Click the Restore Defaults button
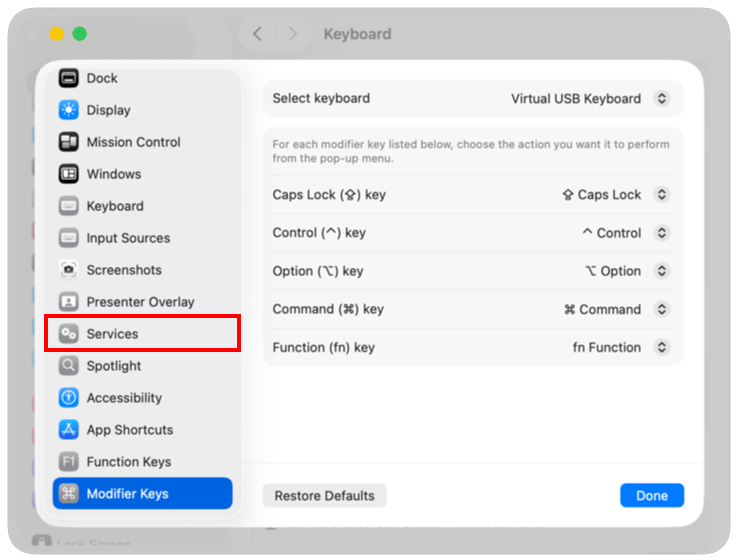736x560 pixels. click(324, 496)
